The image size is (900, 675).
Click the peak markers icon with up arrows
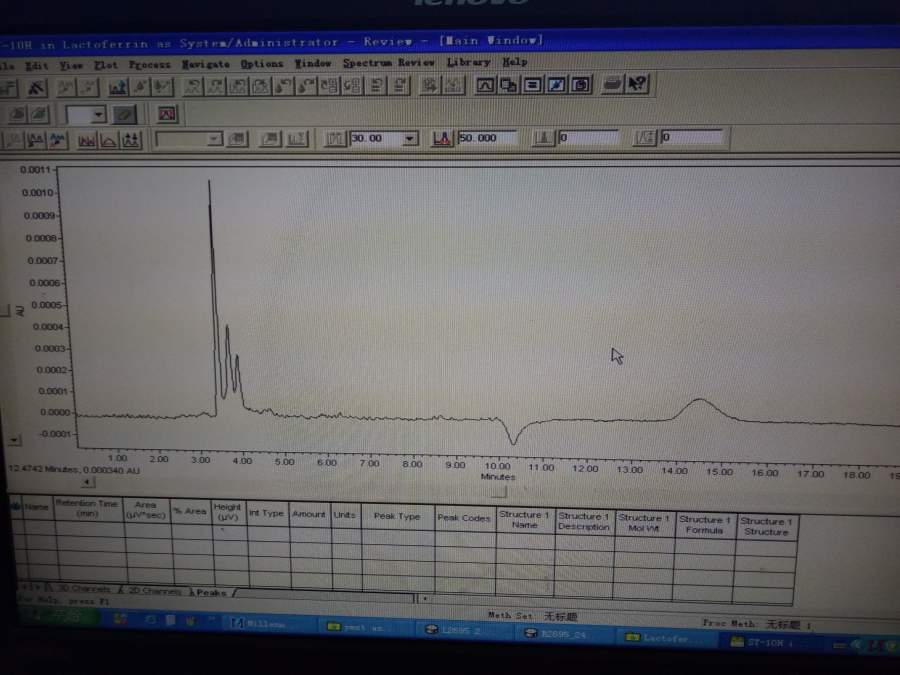[131, 141]
